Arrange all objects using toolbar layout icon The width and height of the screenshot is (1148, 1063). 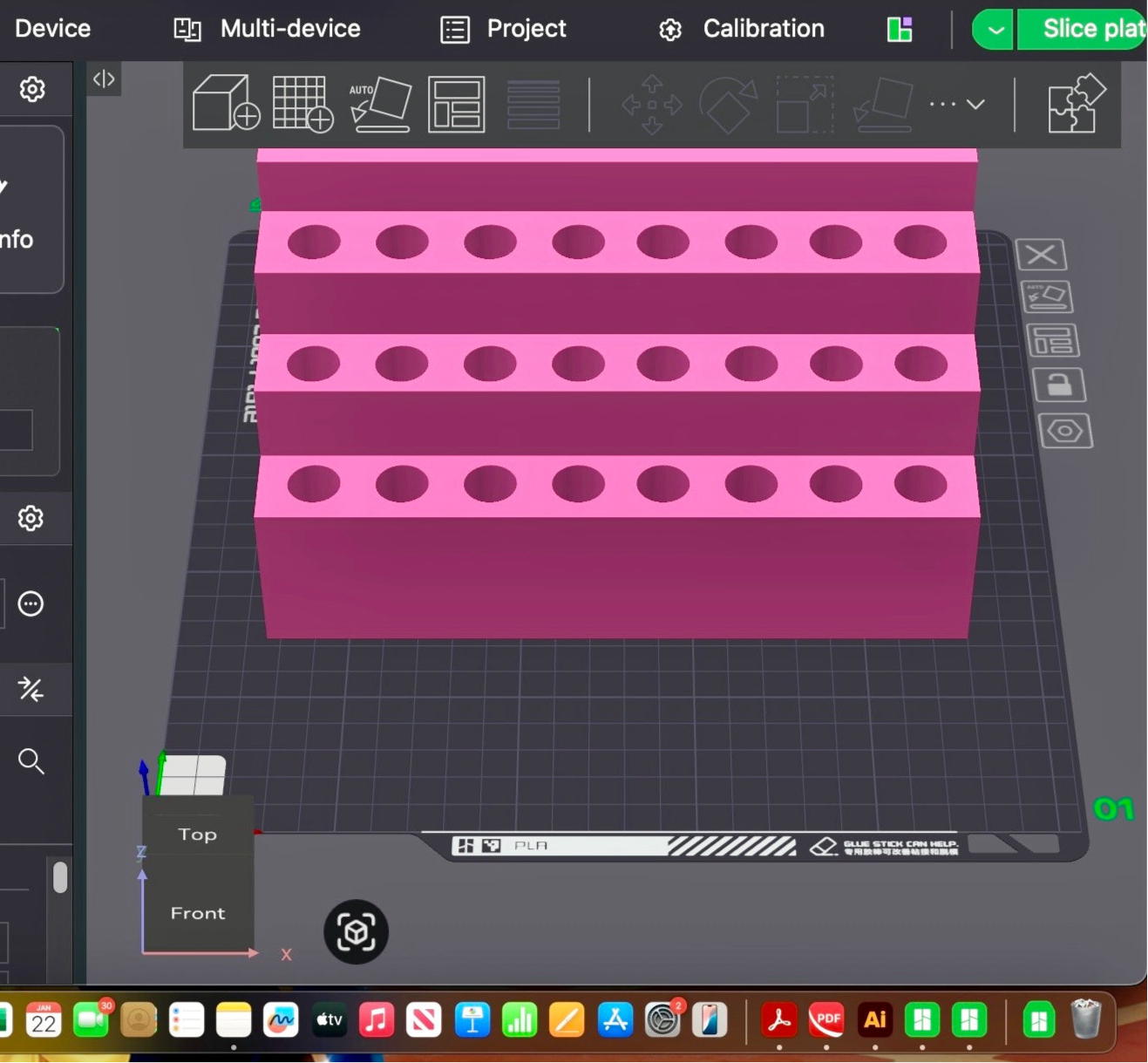tap(457, 105)
